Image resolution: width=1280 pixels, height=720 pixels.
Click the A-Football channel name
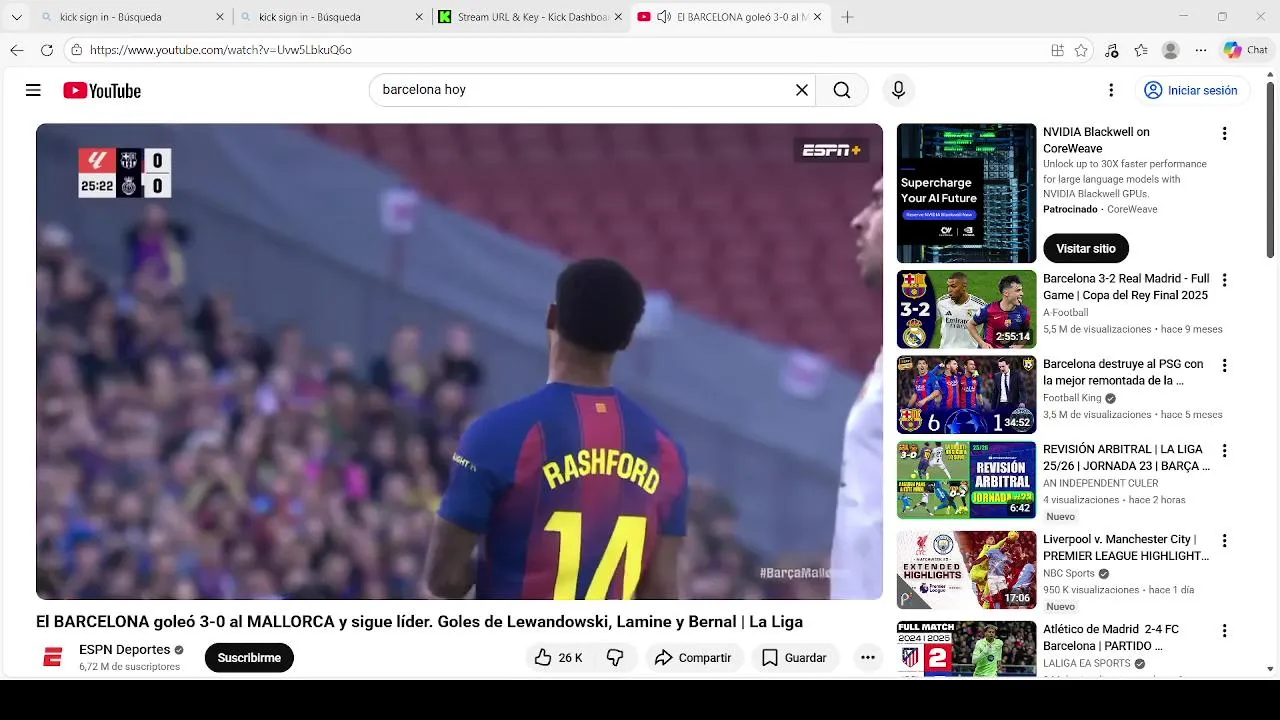[x=1065, y=313]
